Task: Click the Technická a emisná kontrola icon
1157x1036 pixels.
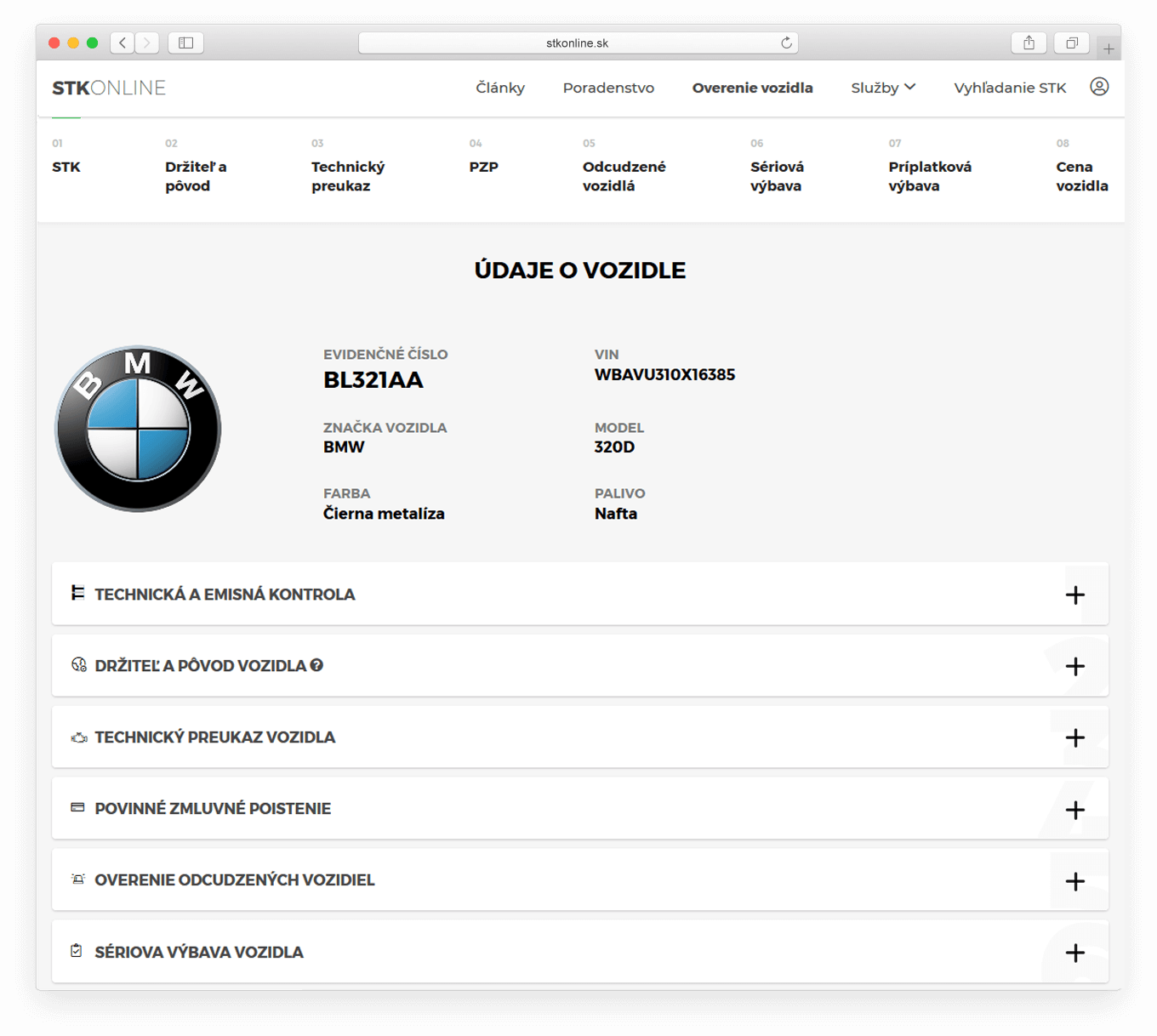Action: tap(77, 593)
